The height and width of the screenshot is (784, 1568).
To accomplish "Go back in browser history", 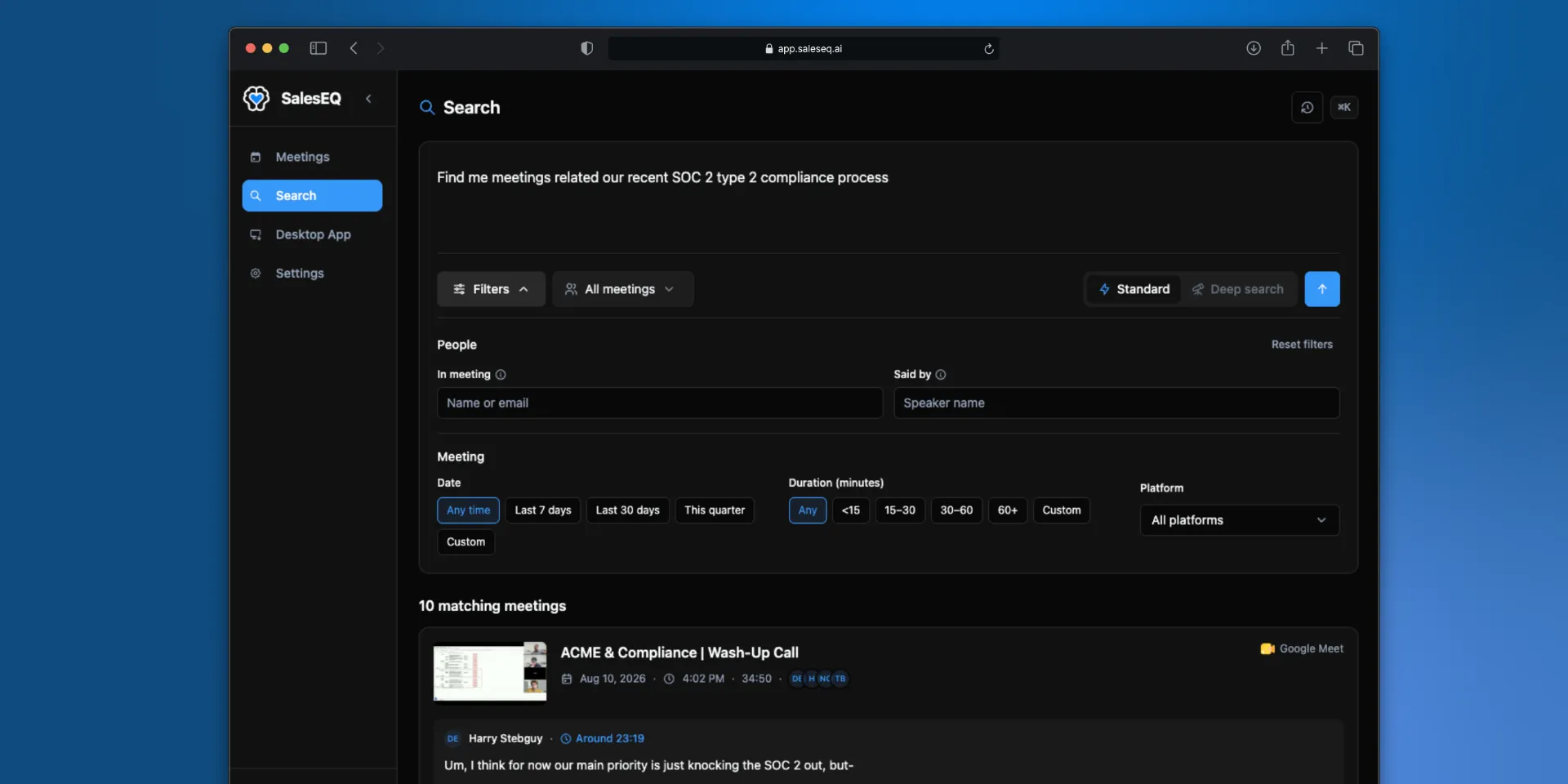I will (354, 48).
